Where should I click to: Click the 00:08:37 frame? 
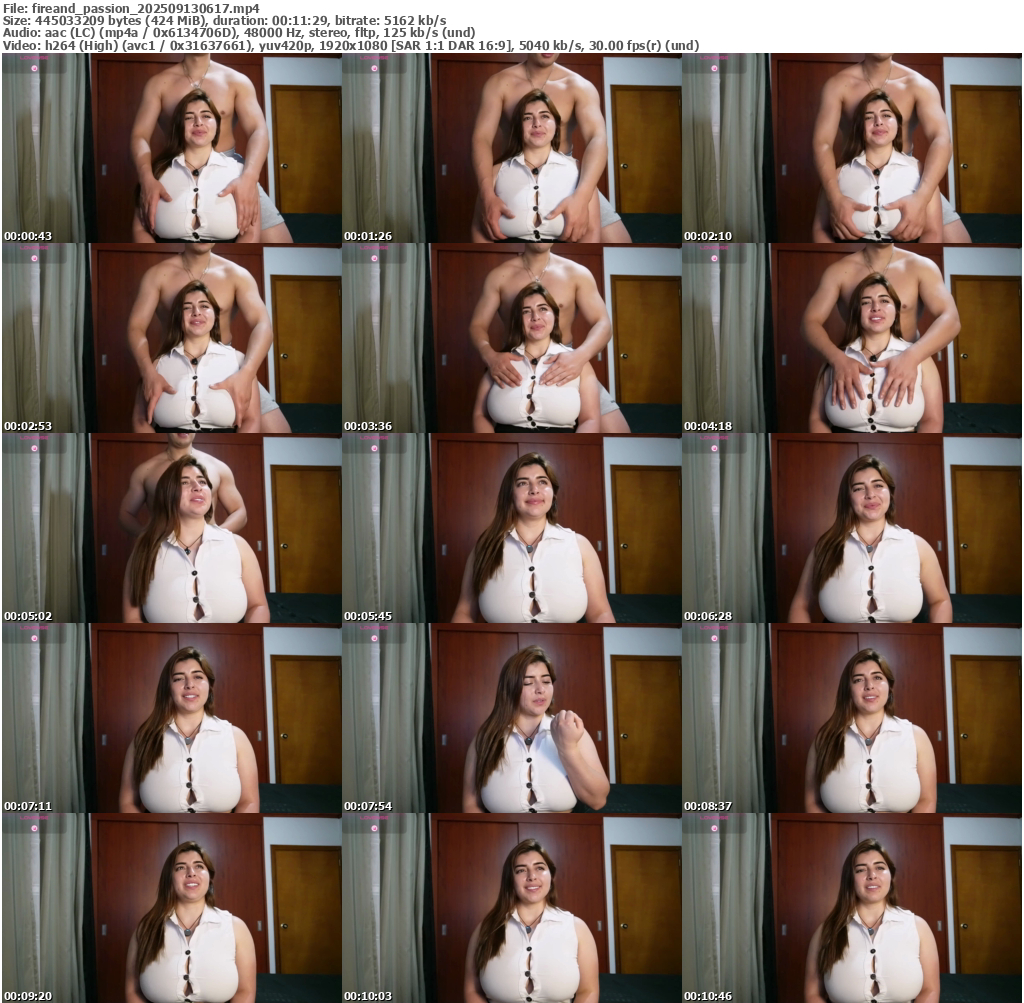pos(851,718)
